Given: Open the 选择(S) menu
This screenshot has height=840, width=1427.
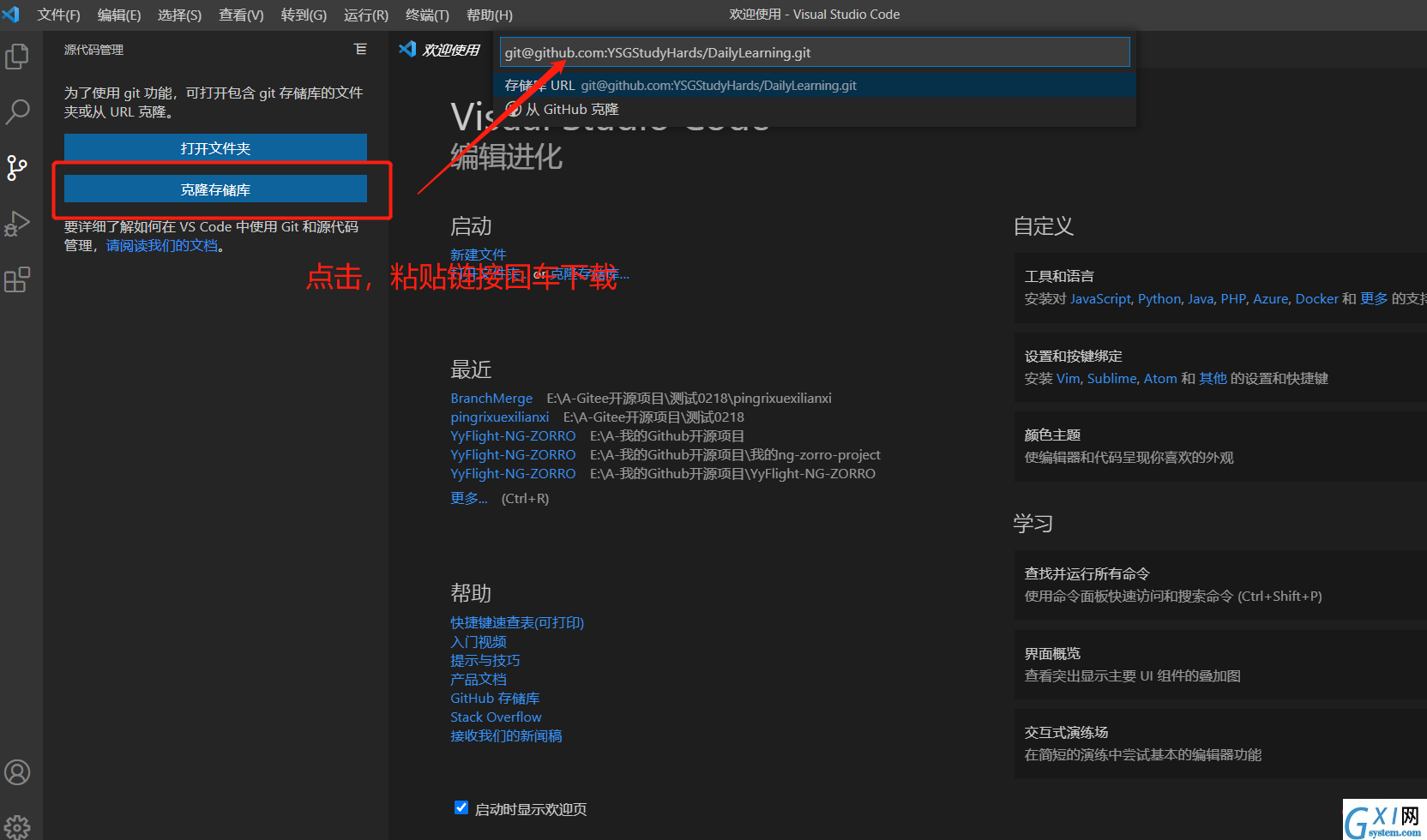Looking at the screenshot, I should (179, 15).
